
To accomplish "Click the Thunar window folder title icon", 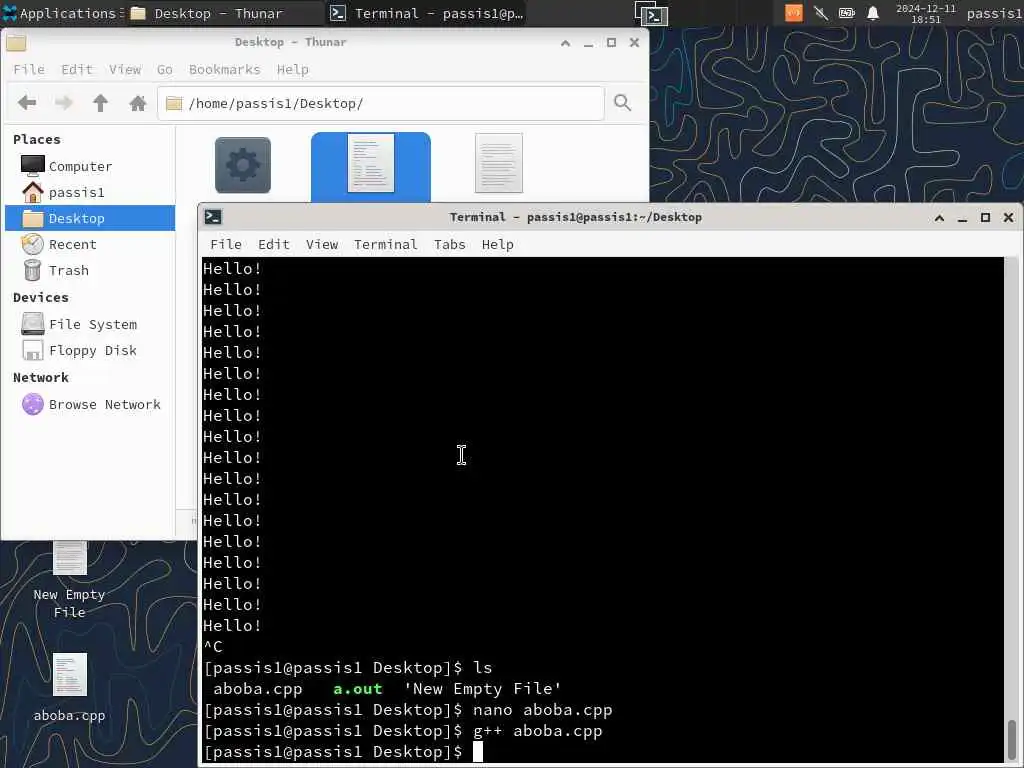I will coord(16,42).
